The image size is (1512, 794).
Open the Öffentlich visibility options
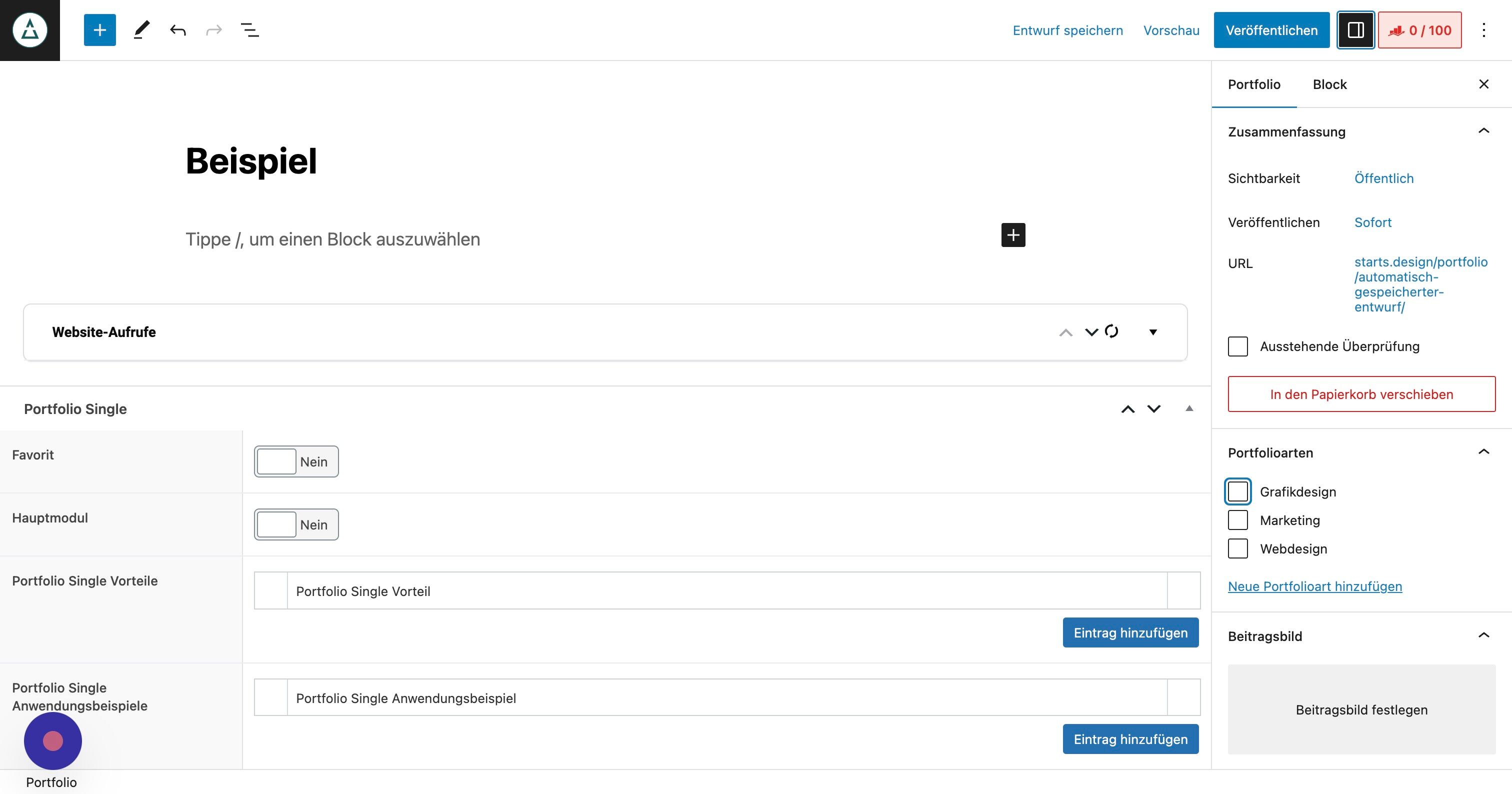coord(1384,178)
